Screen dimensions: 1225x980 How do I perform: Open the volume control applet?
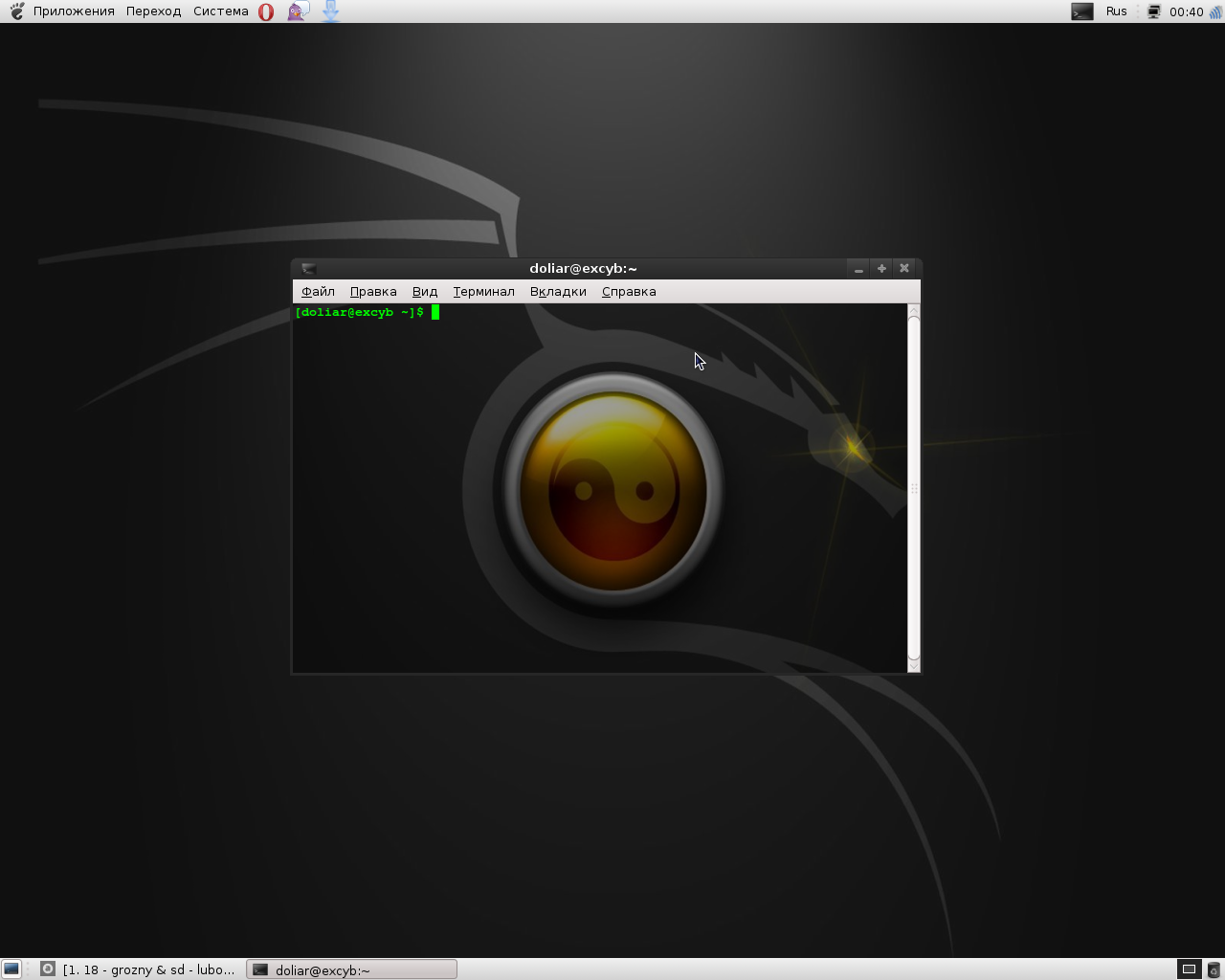(1215, 11)
